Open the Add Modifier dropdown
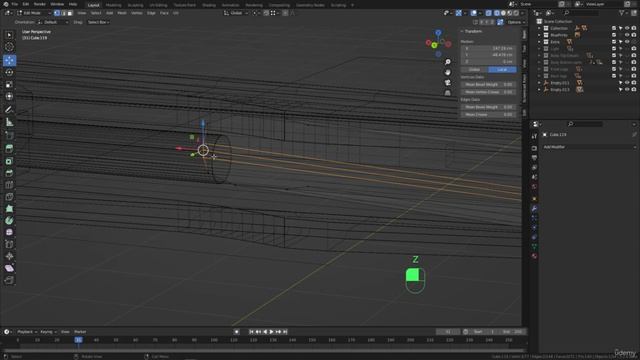The height and width of the screenshot is (360, 640). [589, 147]
